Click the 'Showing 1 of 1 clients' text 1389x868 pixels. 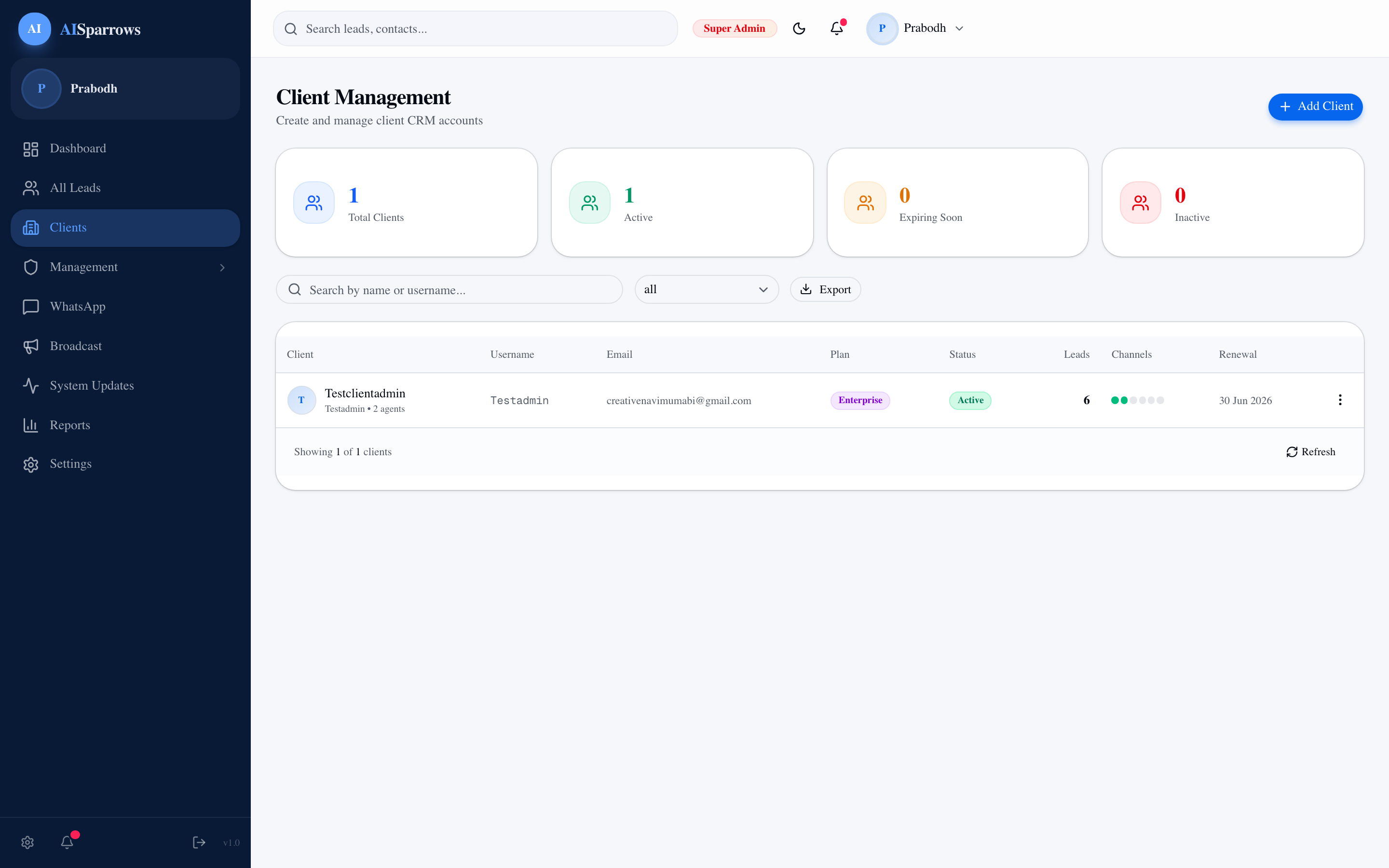click(342, 452)
